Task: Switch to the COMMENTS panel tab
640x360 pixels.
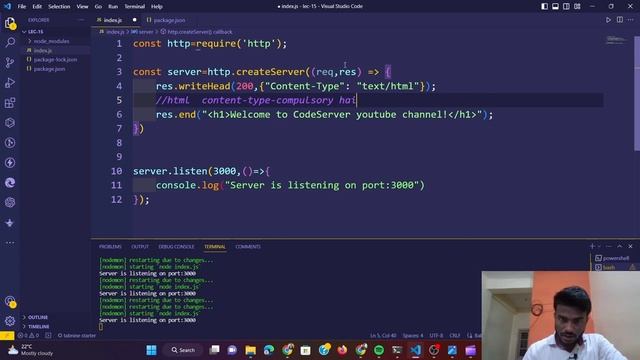Action: tap(248, 247)
